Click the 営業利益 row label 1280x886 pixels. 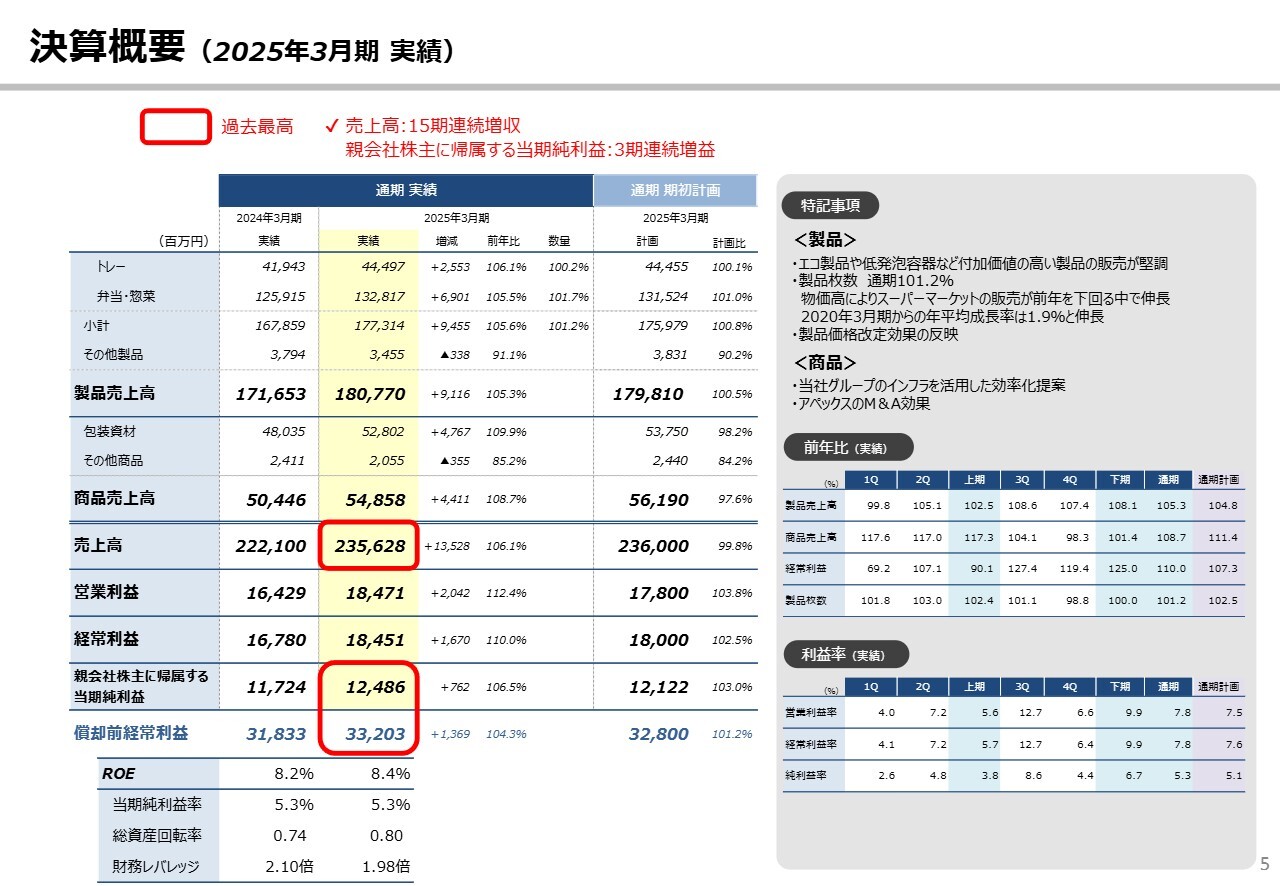click(106, 592)
